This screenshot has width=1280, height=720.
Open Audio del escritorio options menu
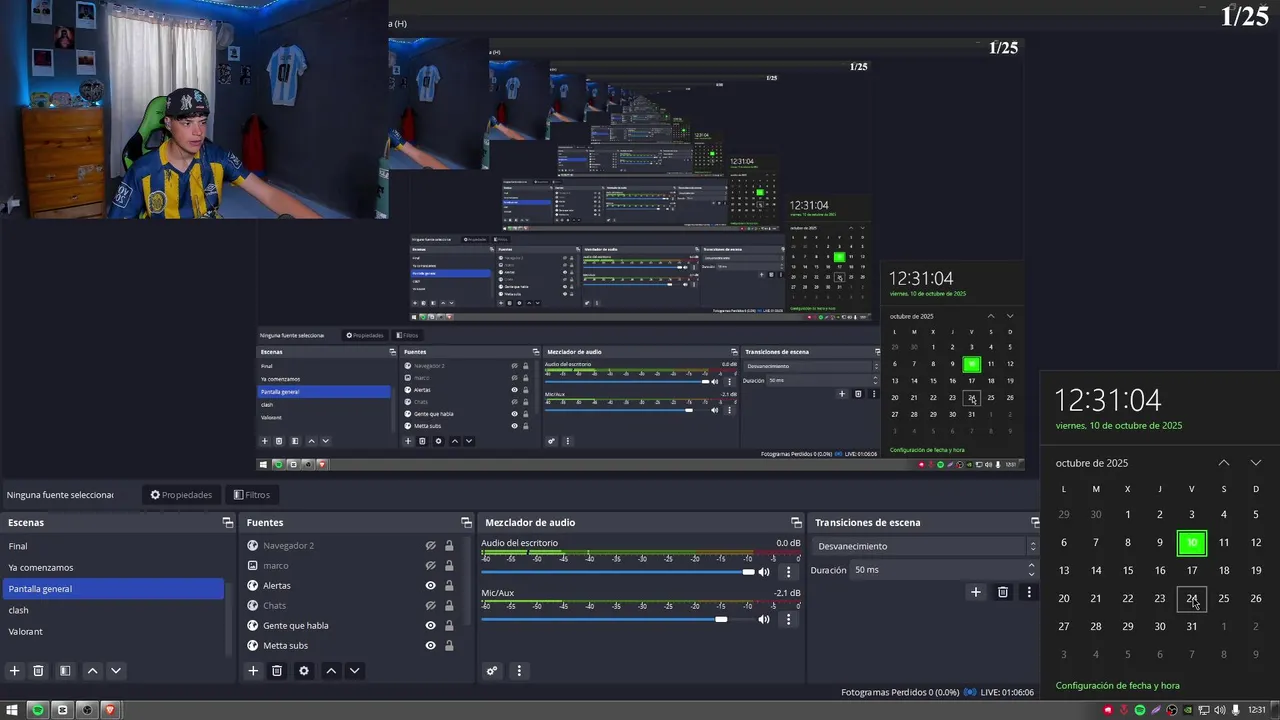(x=788, y=572)
